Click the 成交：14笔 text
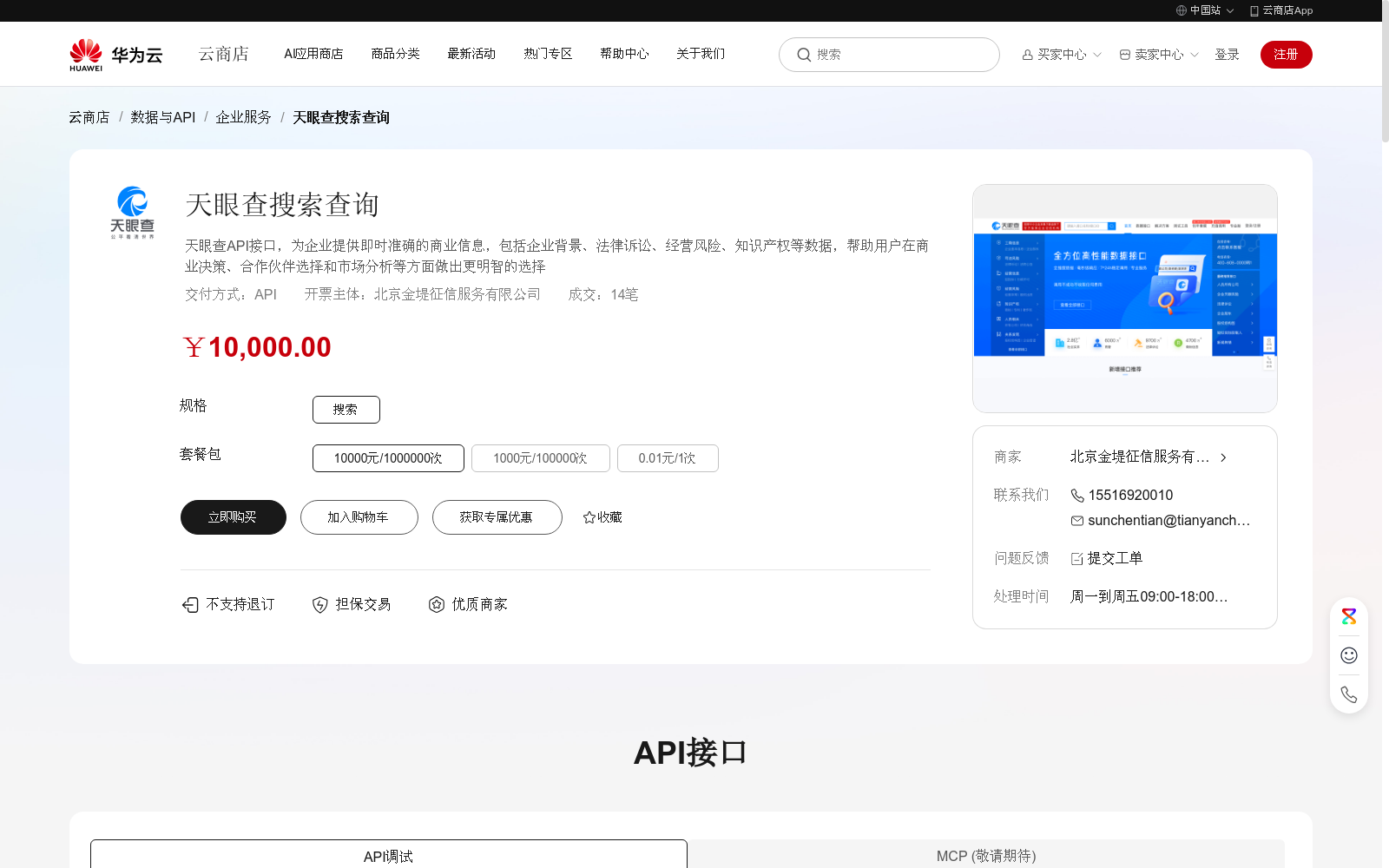The image size is (1389, 868). 603,294
